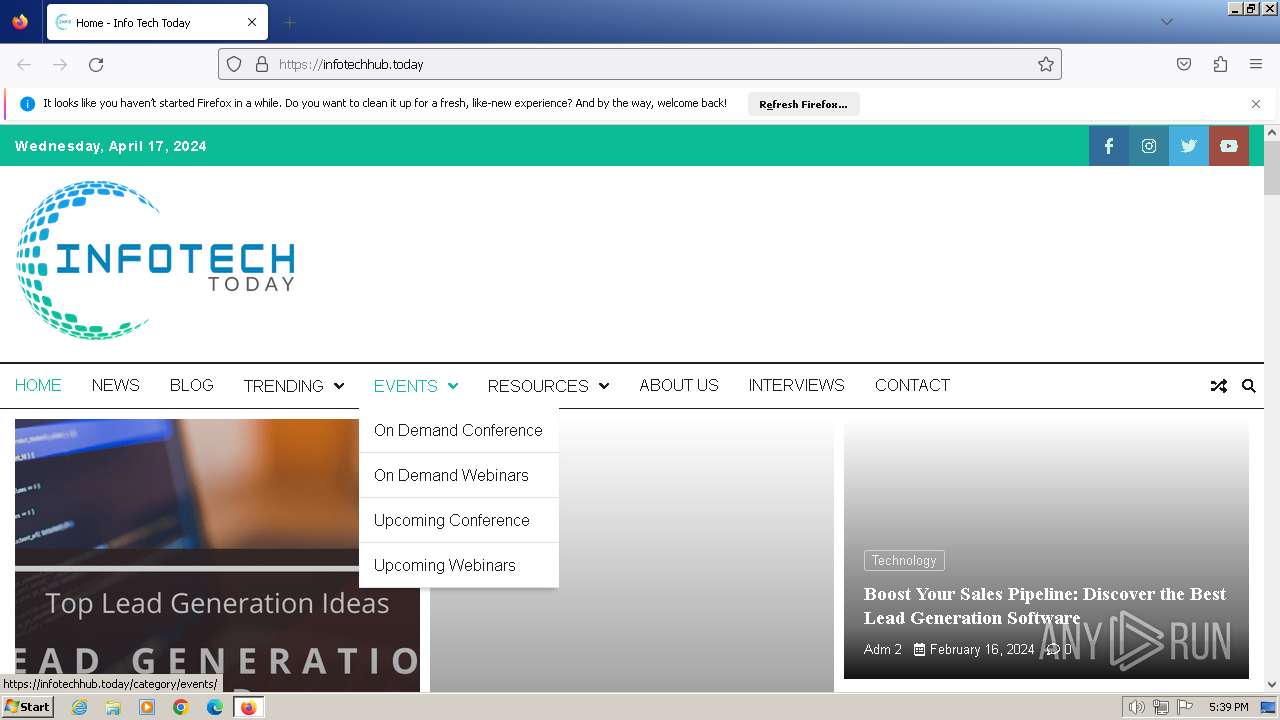This screenshot has width=1280, height=720.
Task: Open the Save to Pocket icon
Action: pos(1184,64)
